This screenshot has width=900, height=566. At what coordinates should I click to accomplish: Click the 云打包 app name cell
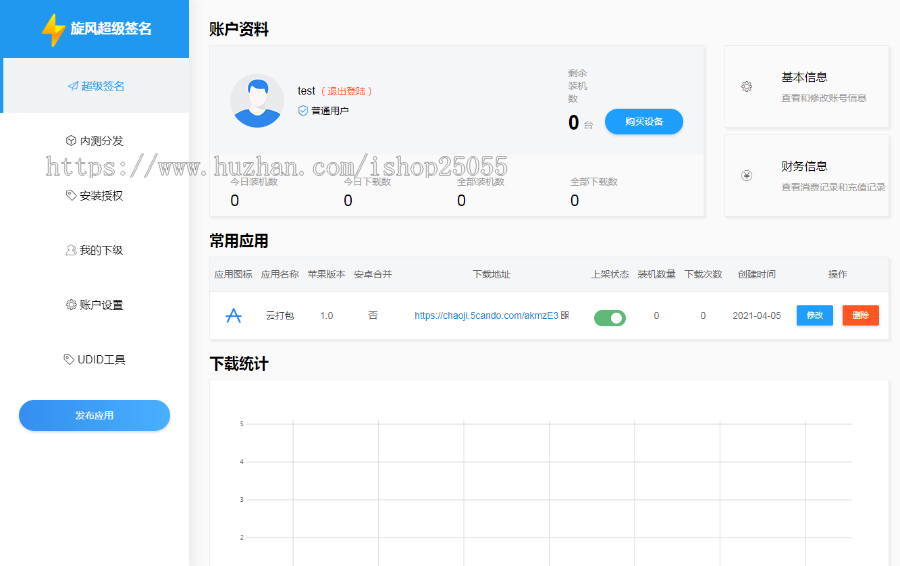pos(280,315)
